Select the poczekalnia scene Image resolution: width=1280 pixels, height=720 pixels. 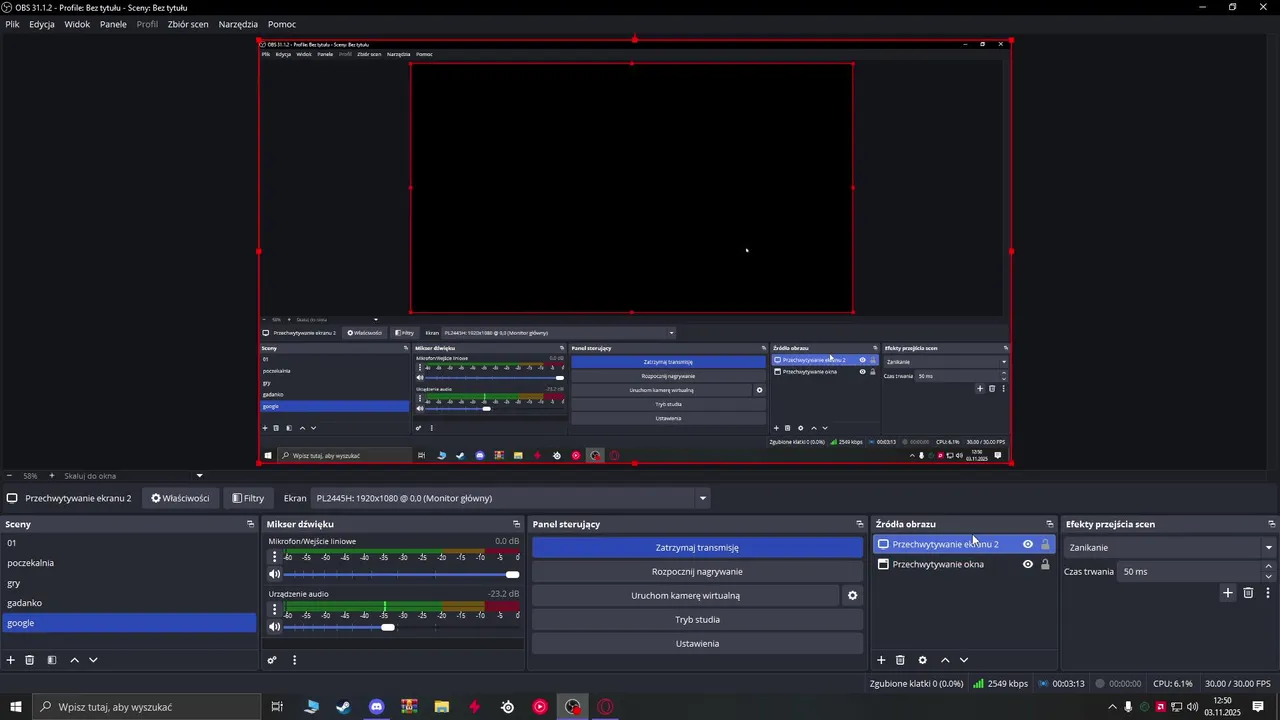click(128, 563)
